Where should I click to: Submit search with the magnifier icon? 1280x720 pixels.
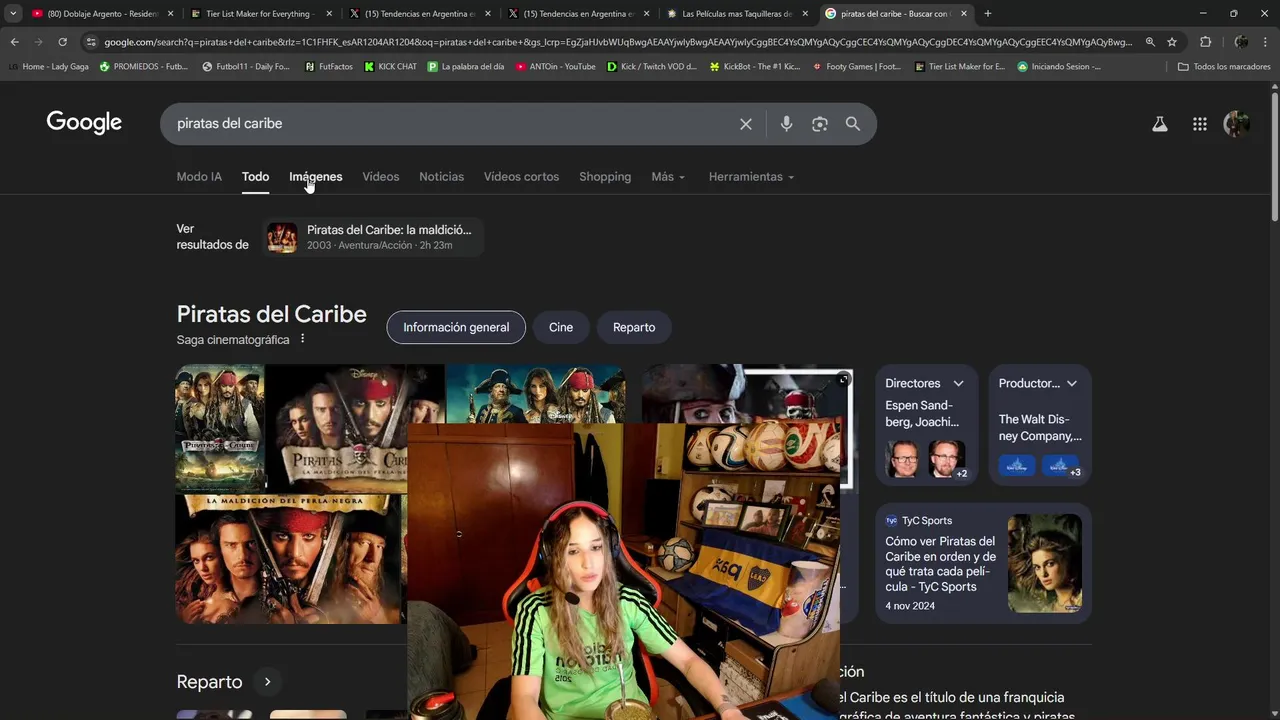click(x=853, y=124)
